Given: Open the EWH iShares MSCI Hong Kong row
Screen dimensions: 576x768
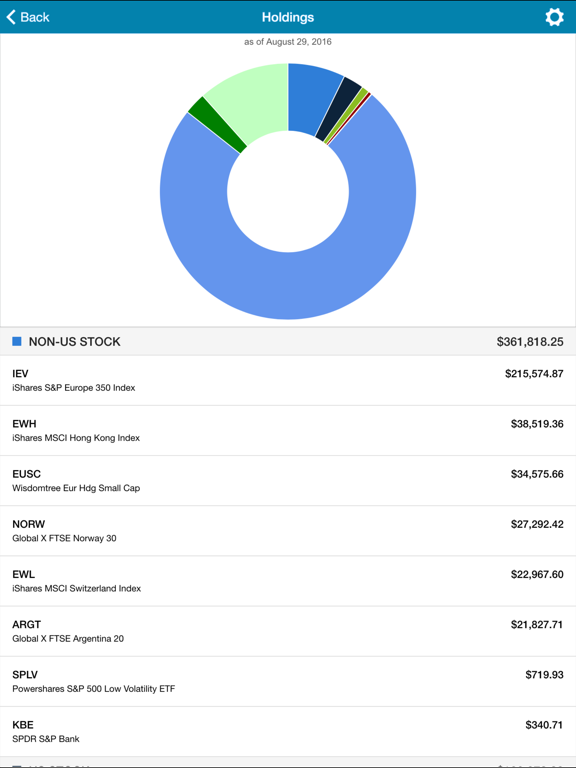Looking at the screenshot, I should (x=288, y=431).
